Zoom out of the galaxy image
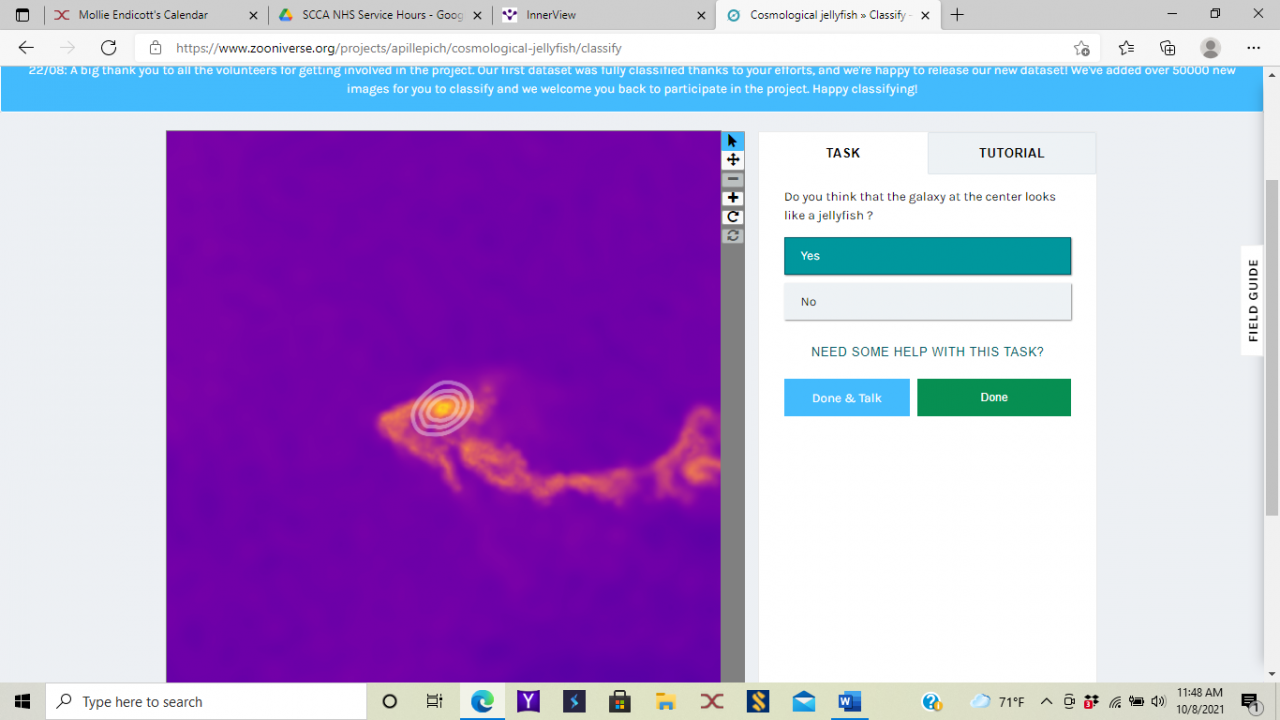The height and width of the screenshot is (720, 1280). coord(733,179)
